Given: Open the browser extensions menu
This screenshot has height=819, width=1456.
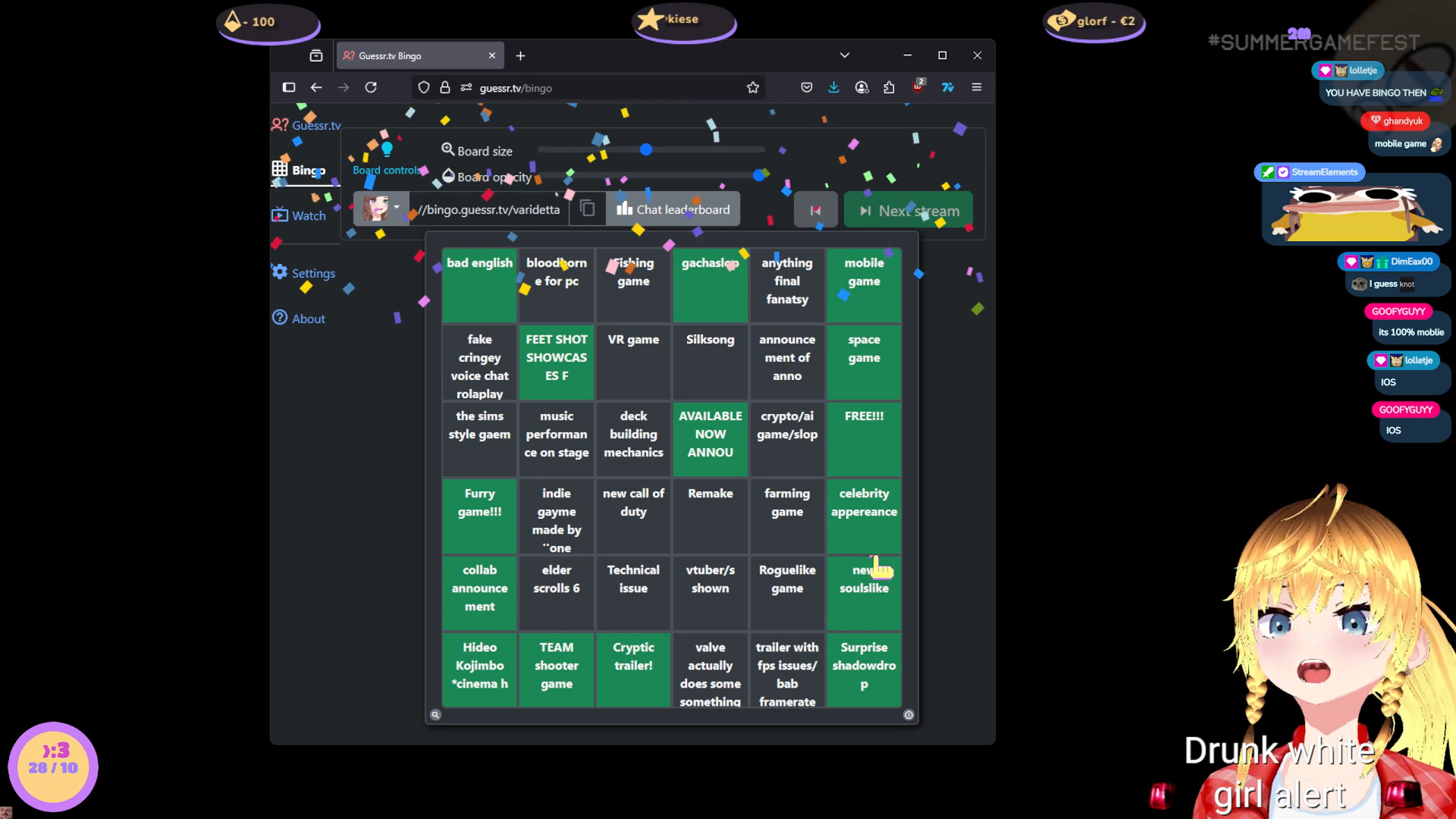Looking at the screenshot, I should 889,87.
